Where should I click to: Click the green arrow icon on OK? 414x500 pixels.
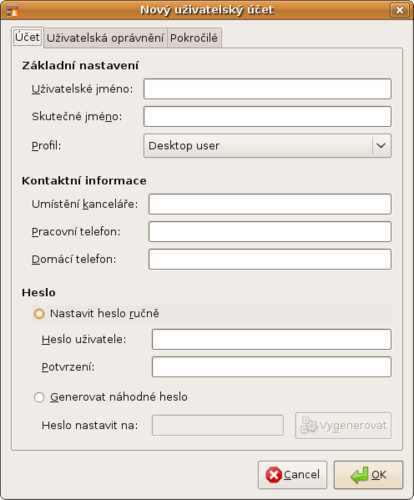[x=360, y=475]
